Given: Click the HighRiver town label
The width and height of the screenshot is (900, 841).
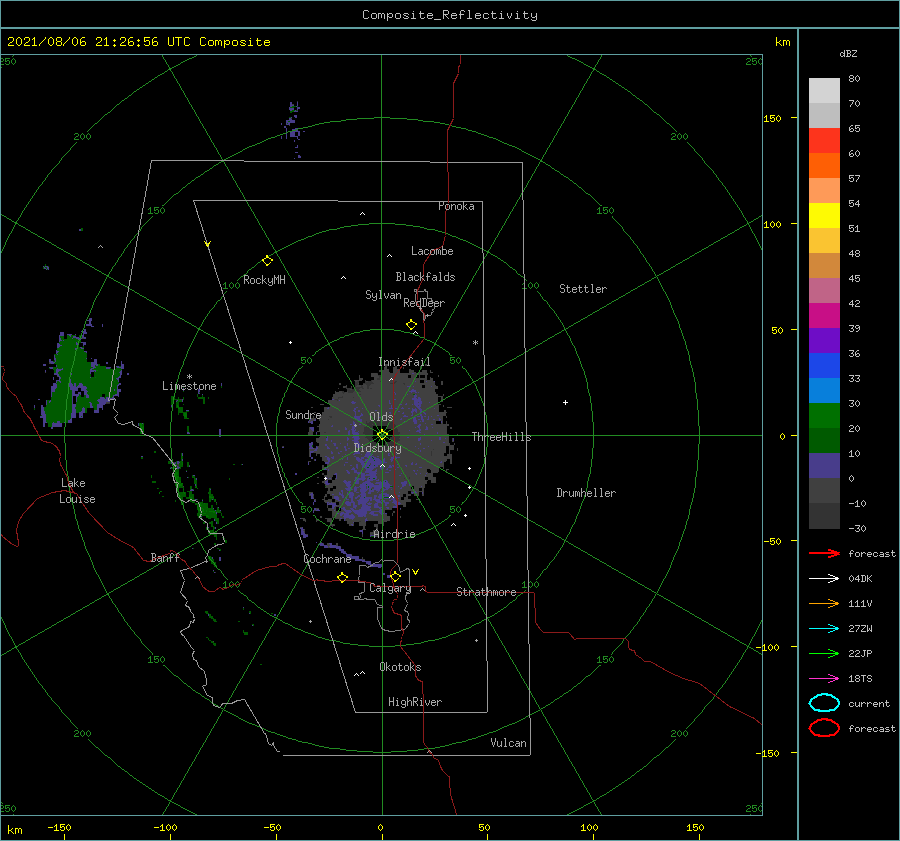Looking at the screenshot, I should (x=415, y=702).
